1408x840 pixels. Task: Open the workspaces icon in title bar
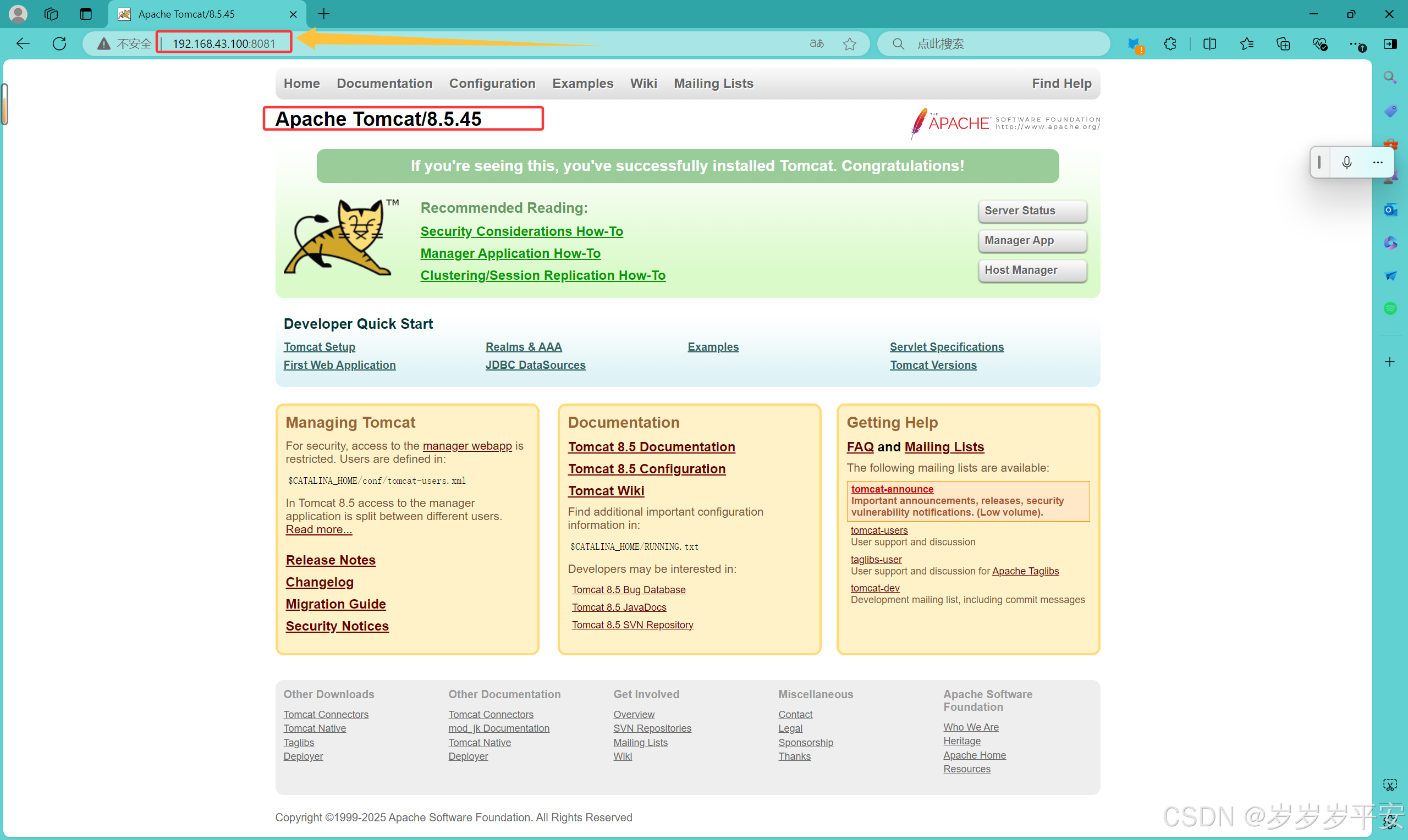pyautogui.click(x=51, y=14)
